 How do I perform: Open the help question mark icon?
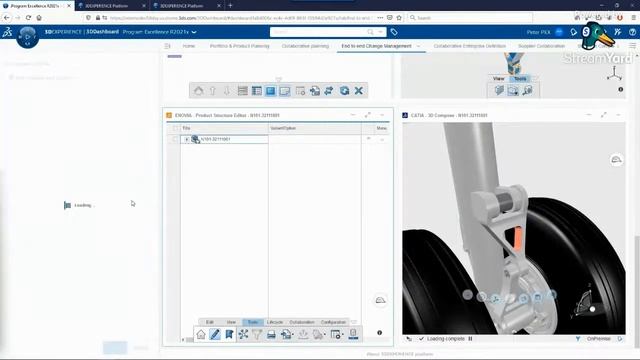point(632,32)
